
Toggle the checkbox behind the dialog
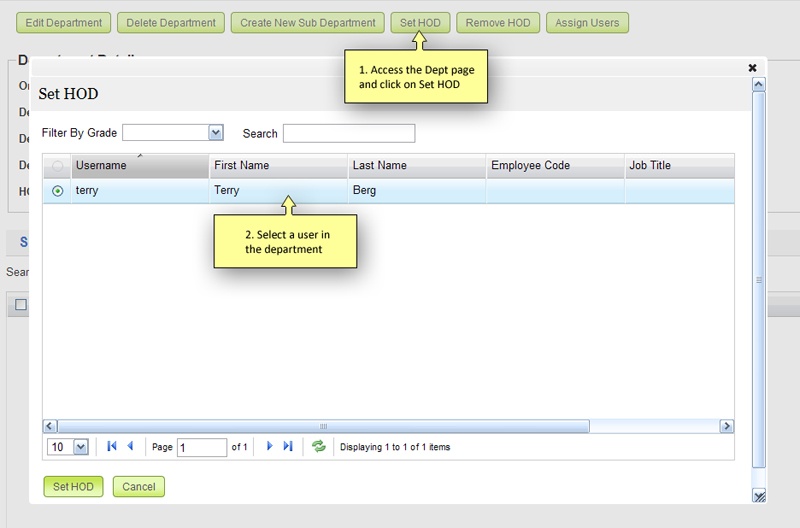click(x=21, y=305)
